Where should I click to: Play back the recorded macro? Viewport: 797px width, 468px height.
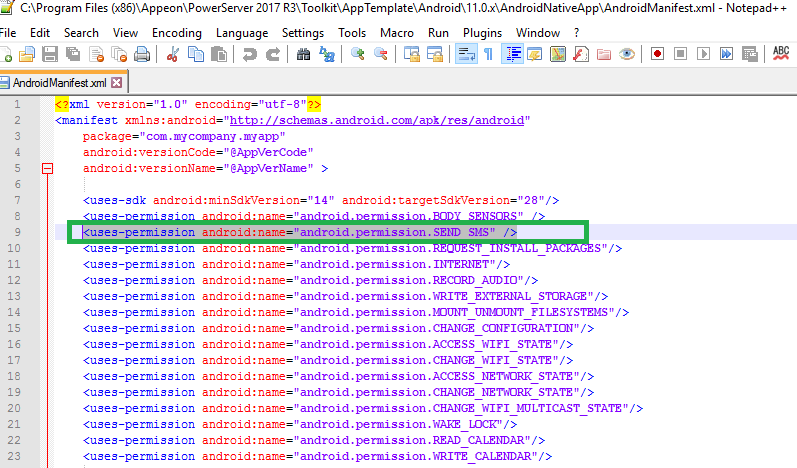click(x=703, y=54)
